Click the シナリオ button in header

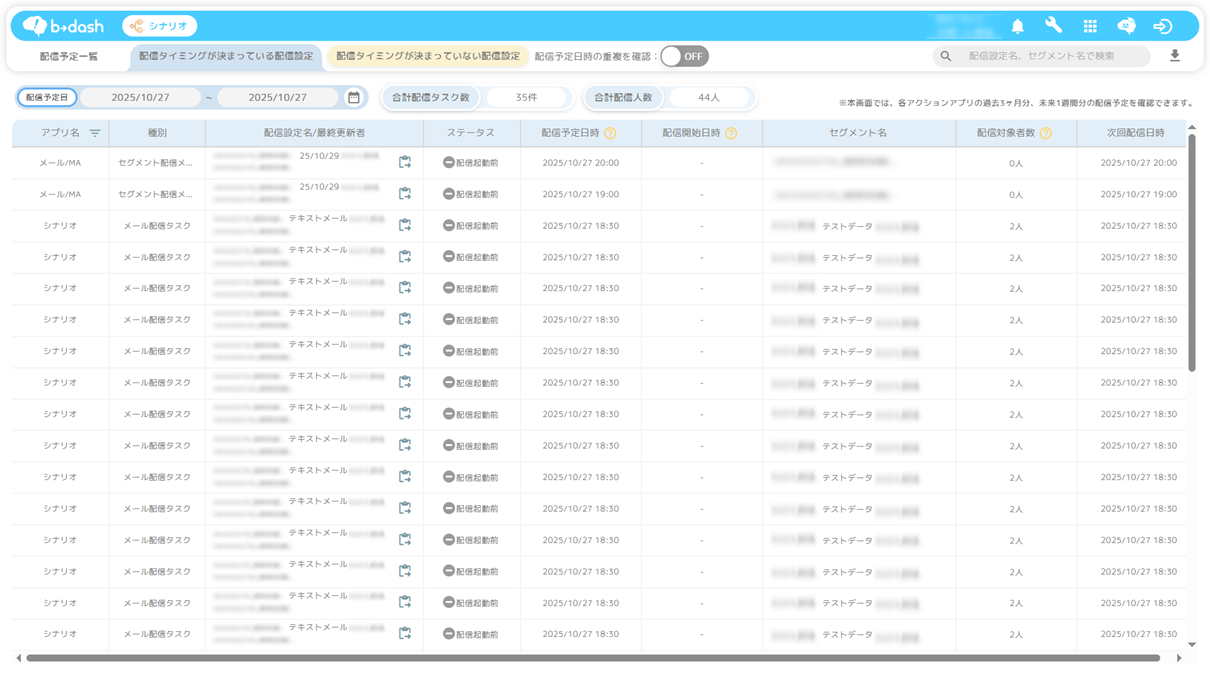pos(160,26)
